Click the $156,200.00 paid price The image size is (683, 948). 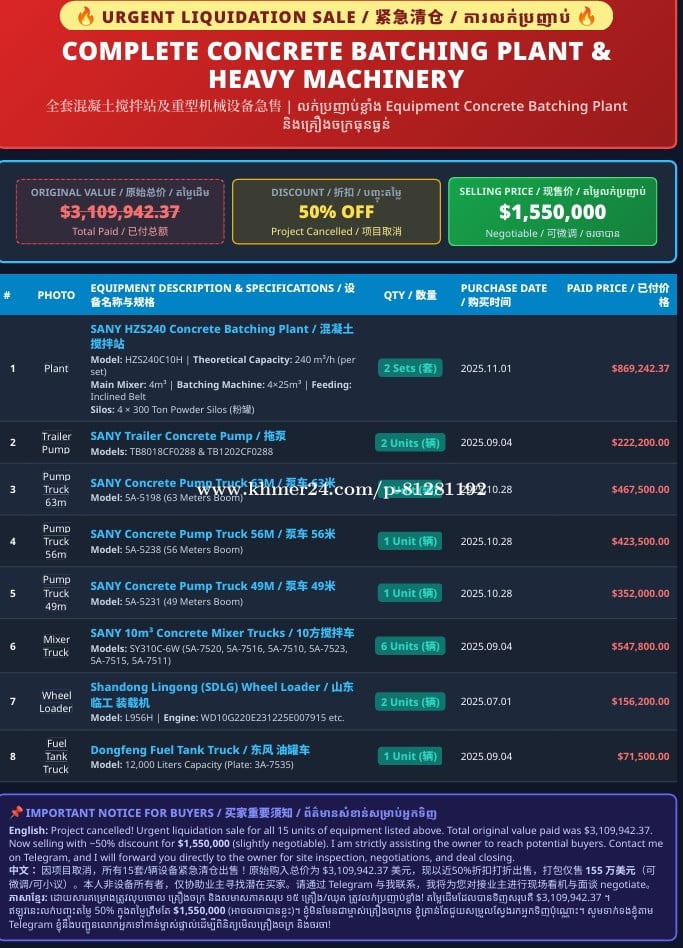[640, 701]
